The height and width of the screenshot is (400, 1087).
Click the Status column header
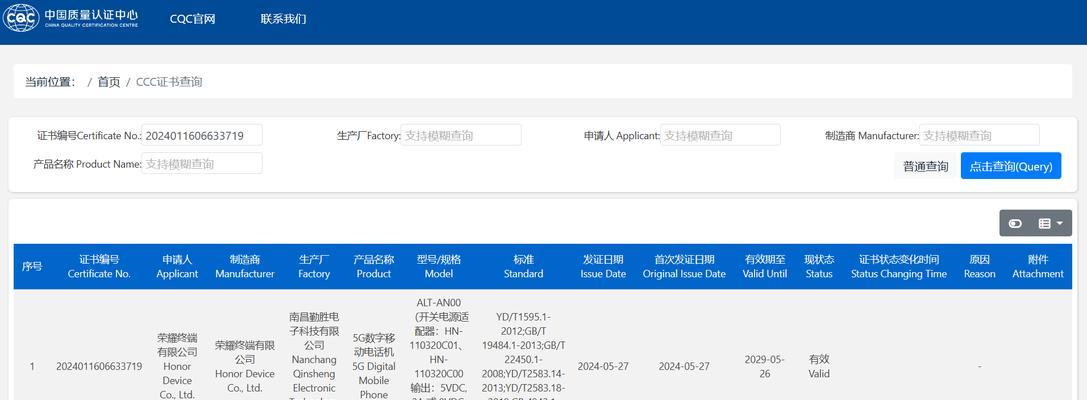pos(819,267)
